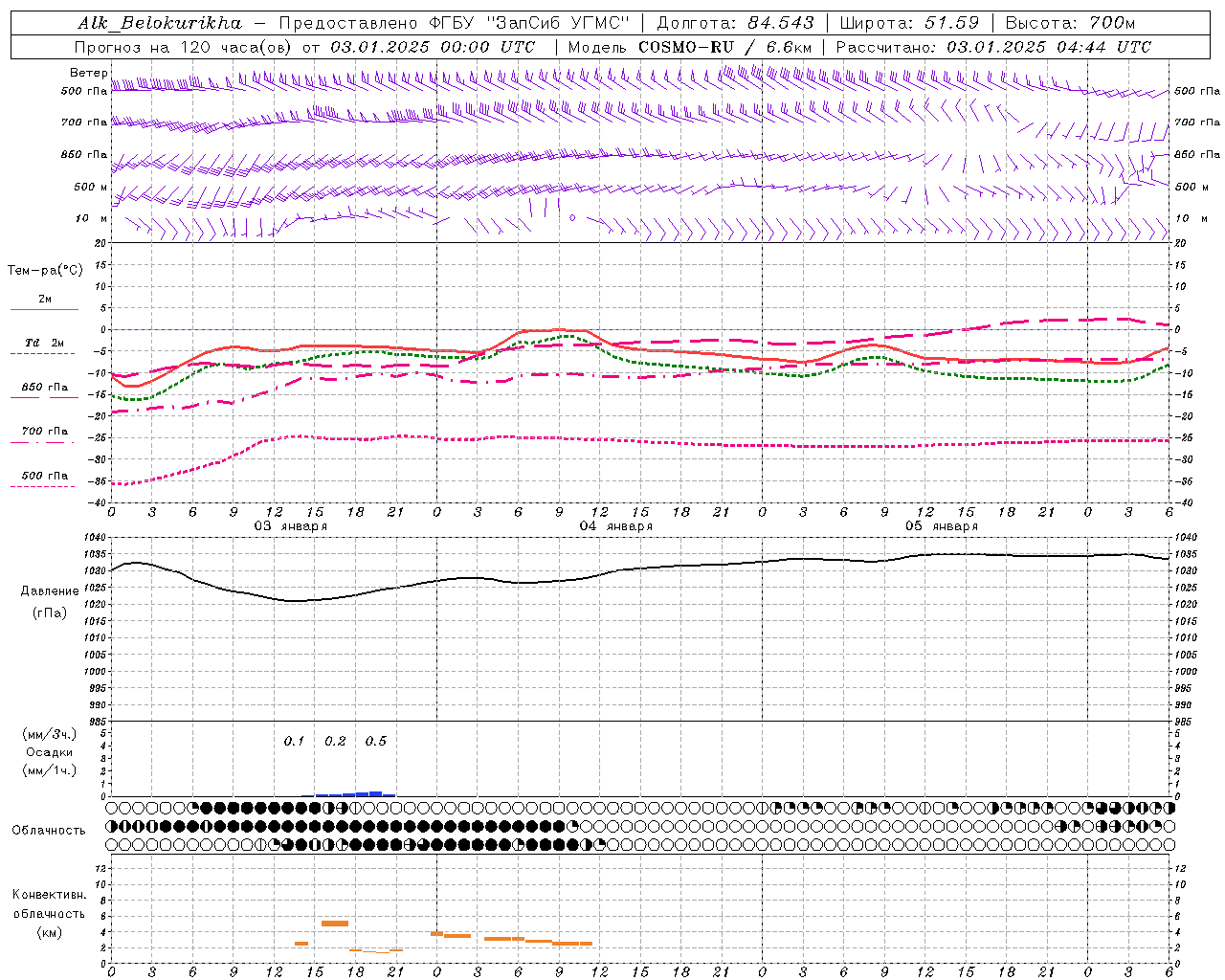Click the Ветер wind panel label
The image size is (1225, 980).
pyautogui.click(x=88, y=73)
